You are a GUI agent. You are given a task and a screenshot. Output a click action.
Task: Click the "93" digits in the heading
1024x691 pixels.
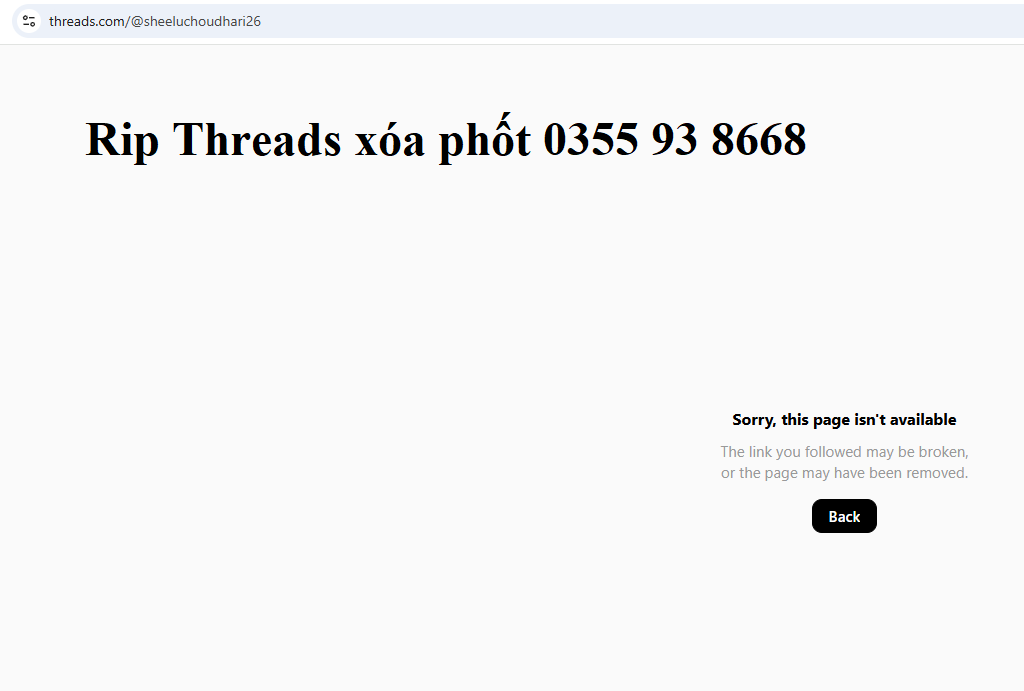(674, 138)
